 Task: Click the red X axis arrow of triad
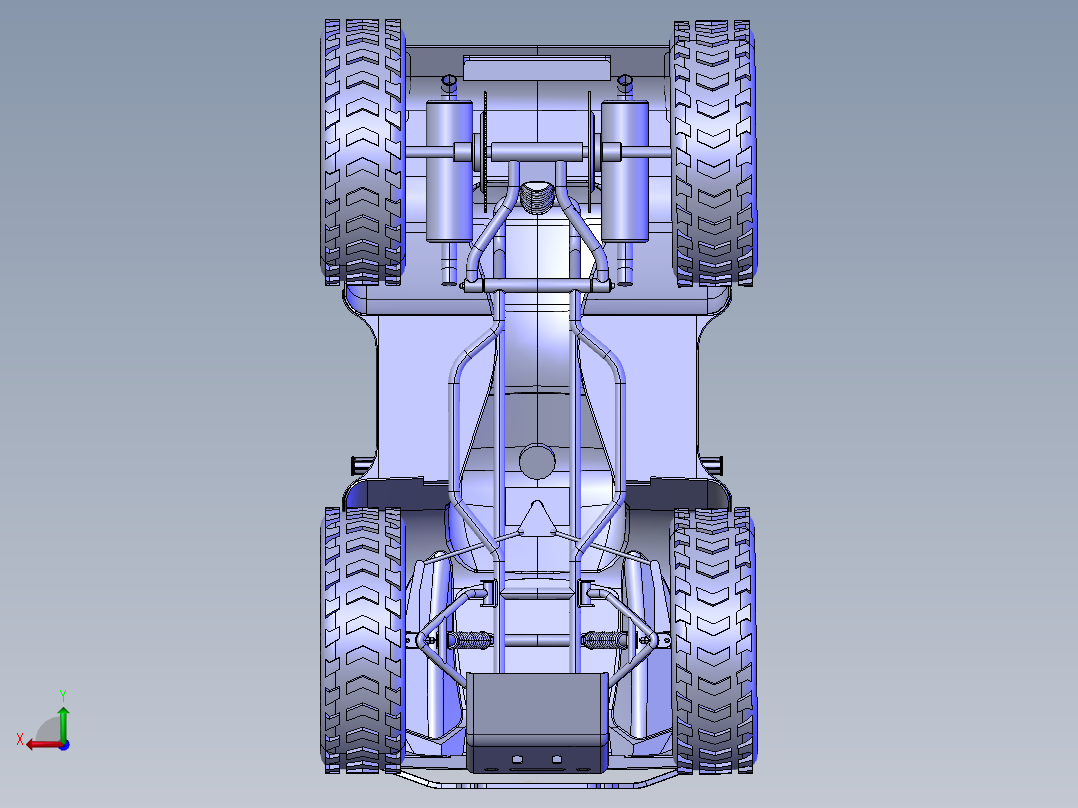pyautogui.click(x=43, y=745)
